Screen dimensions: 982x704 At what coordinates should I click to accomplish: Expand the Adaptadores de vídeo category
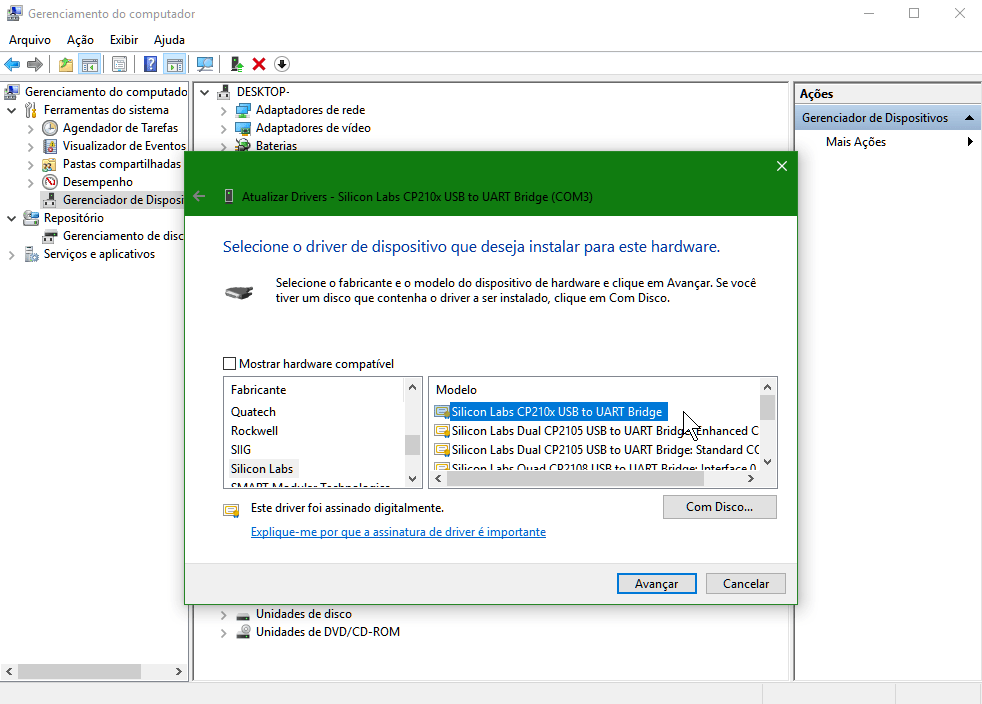[x=224, y=128]
